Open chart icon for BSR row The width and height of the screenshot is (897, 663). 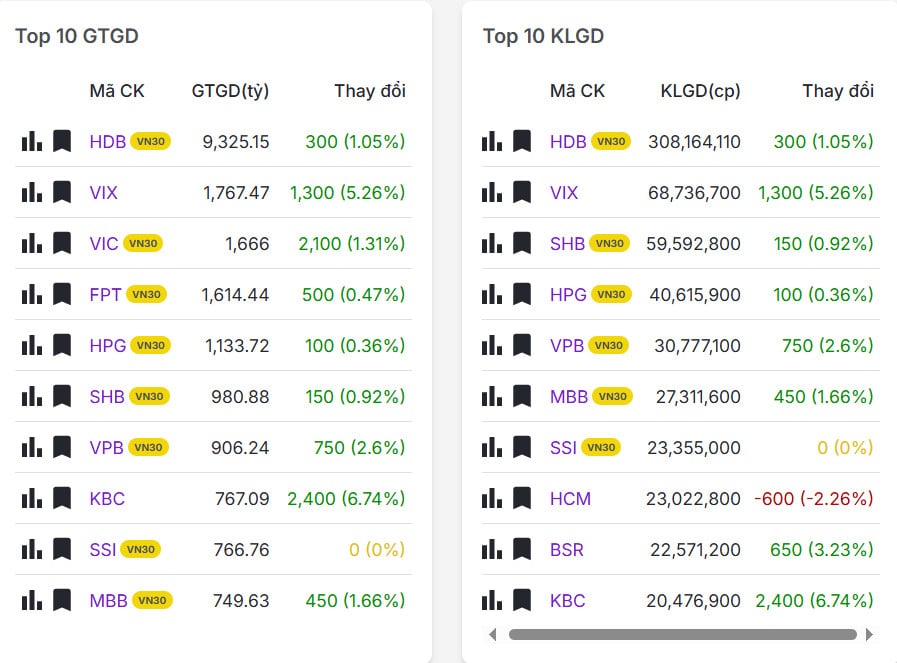point(492,549)
